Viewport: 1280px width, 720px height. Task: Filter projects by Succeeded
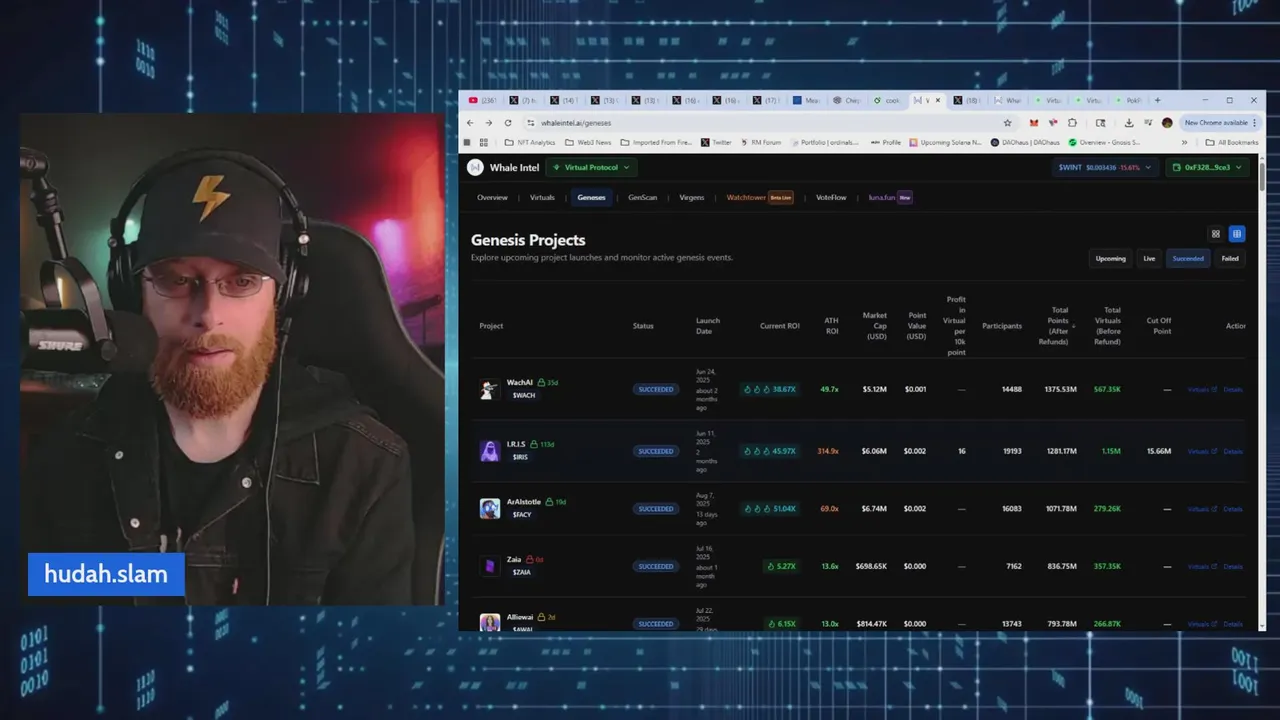[x=1188, y=258]
